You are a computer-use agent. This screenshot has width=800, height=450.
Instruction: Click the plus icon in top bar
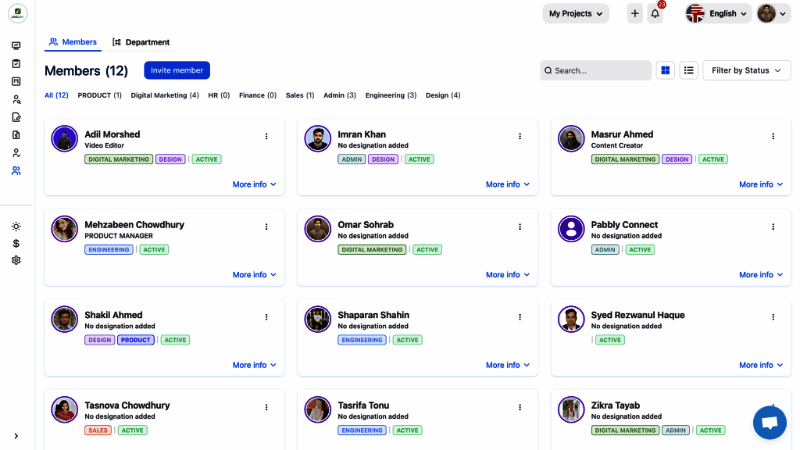coord(635,13)
